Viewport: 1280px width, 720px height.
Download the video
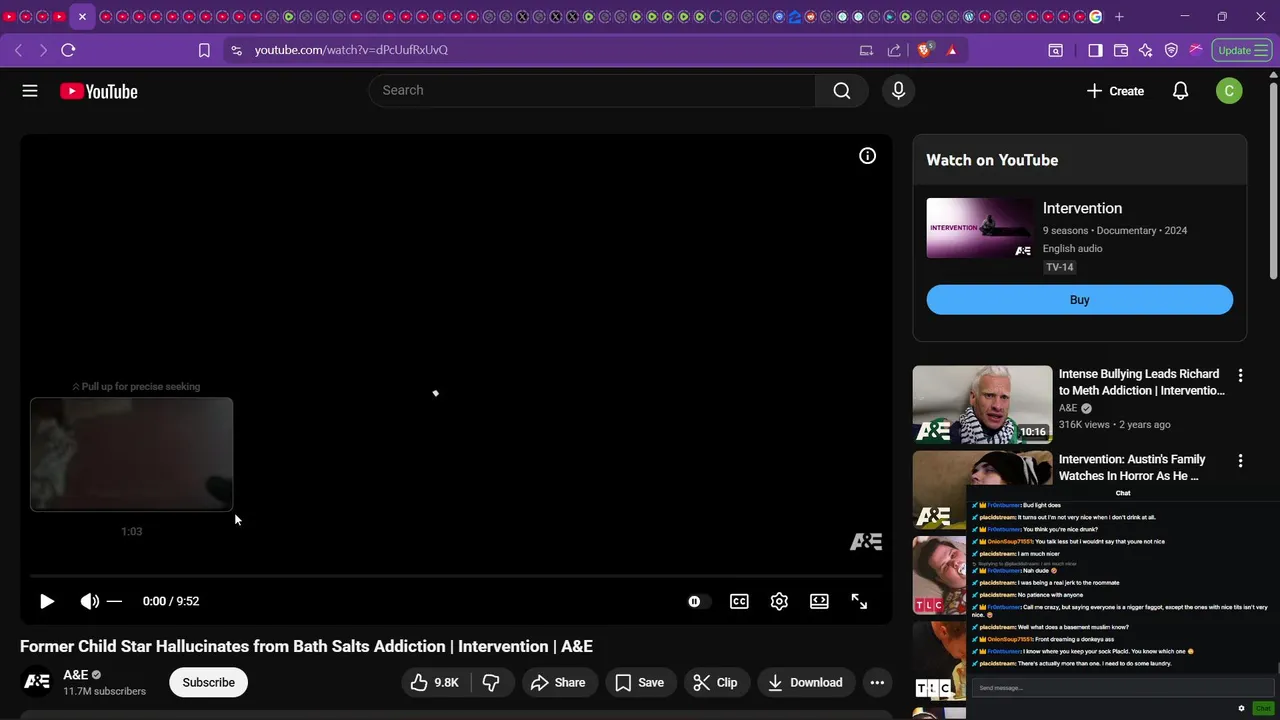pos(805,682)
